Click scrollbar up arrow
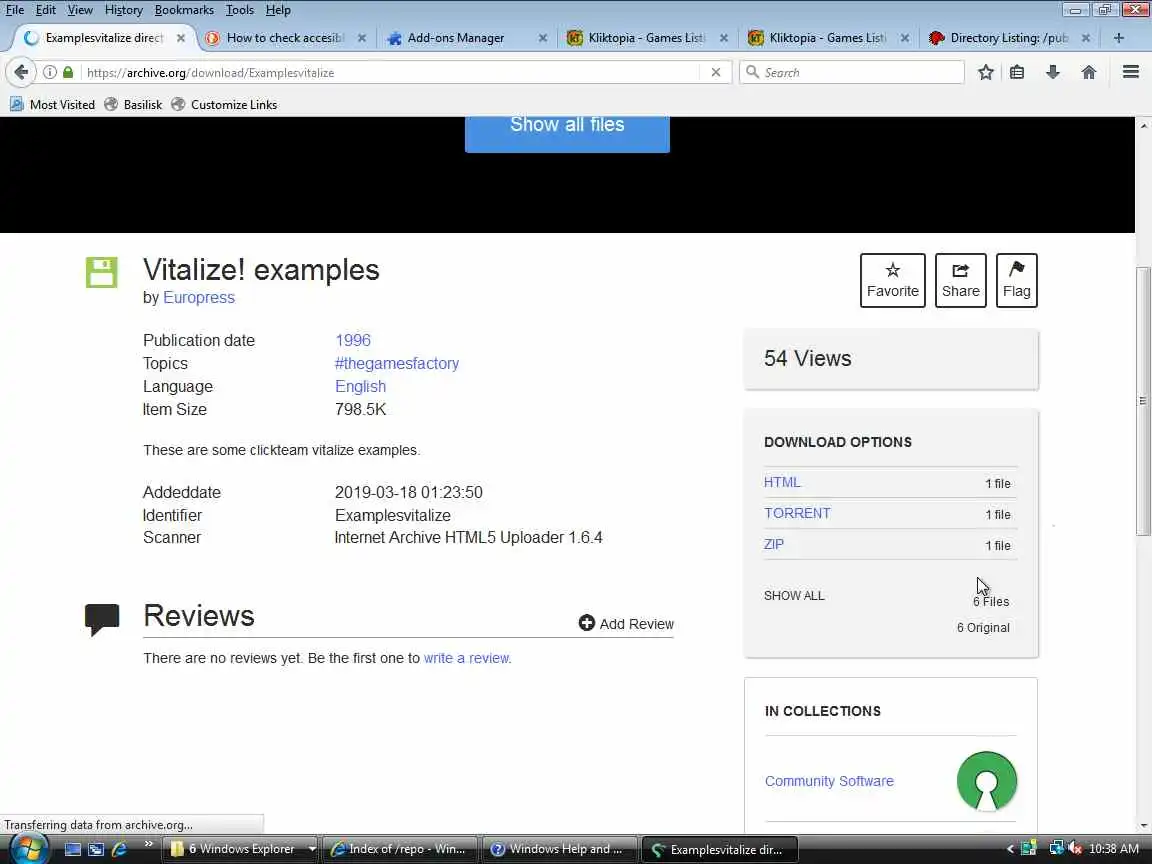The height and width of the screenshot is (864, 1152). [1143, 126]
